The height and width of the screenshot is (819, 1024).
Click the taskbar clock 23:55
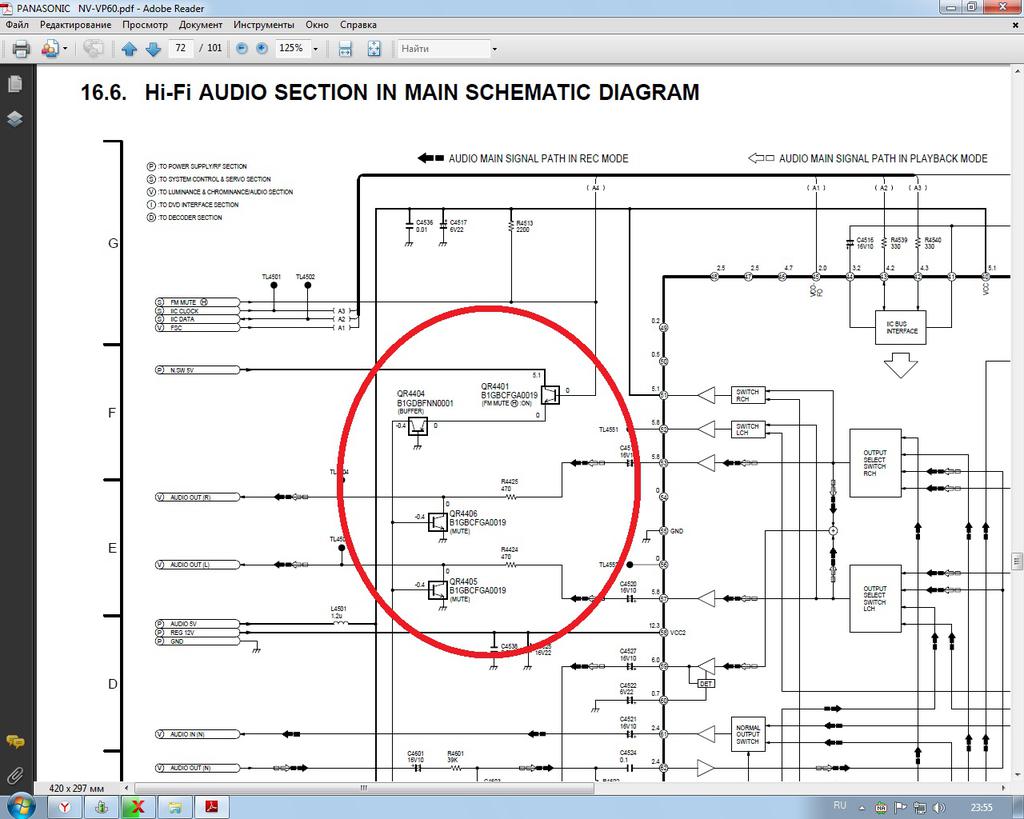(x=982, y=807)
